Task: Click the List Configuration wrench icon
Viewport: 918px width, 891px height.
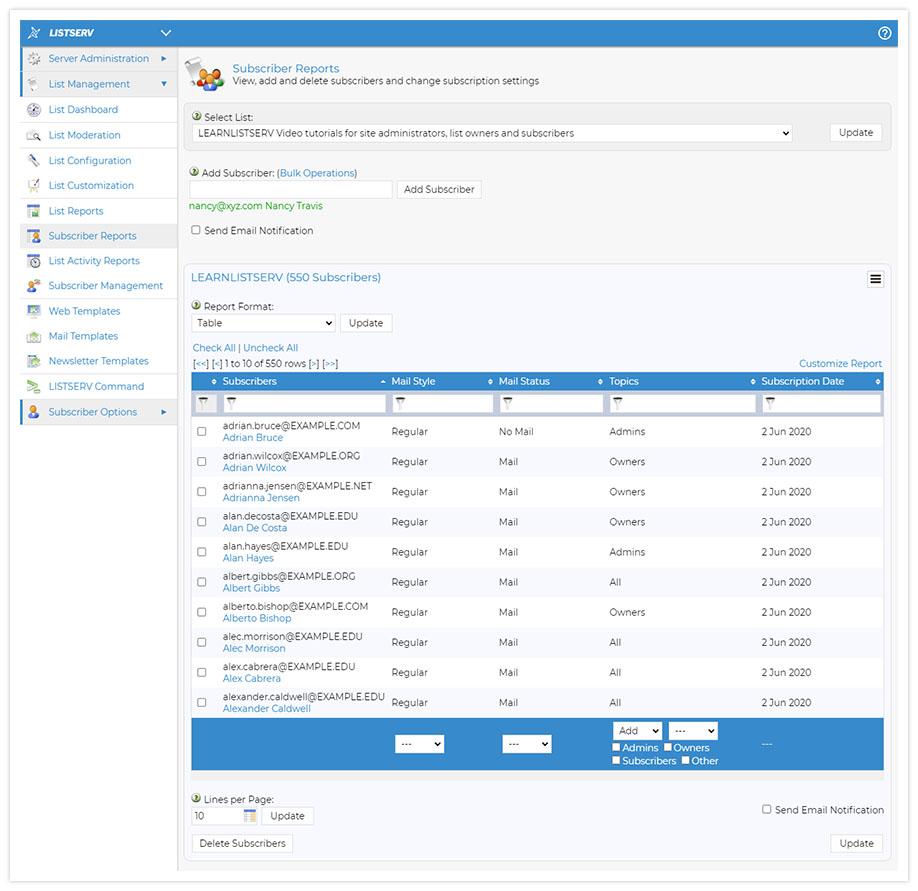Action: pyautogui.click(x=34, y=160)
